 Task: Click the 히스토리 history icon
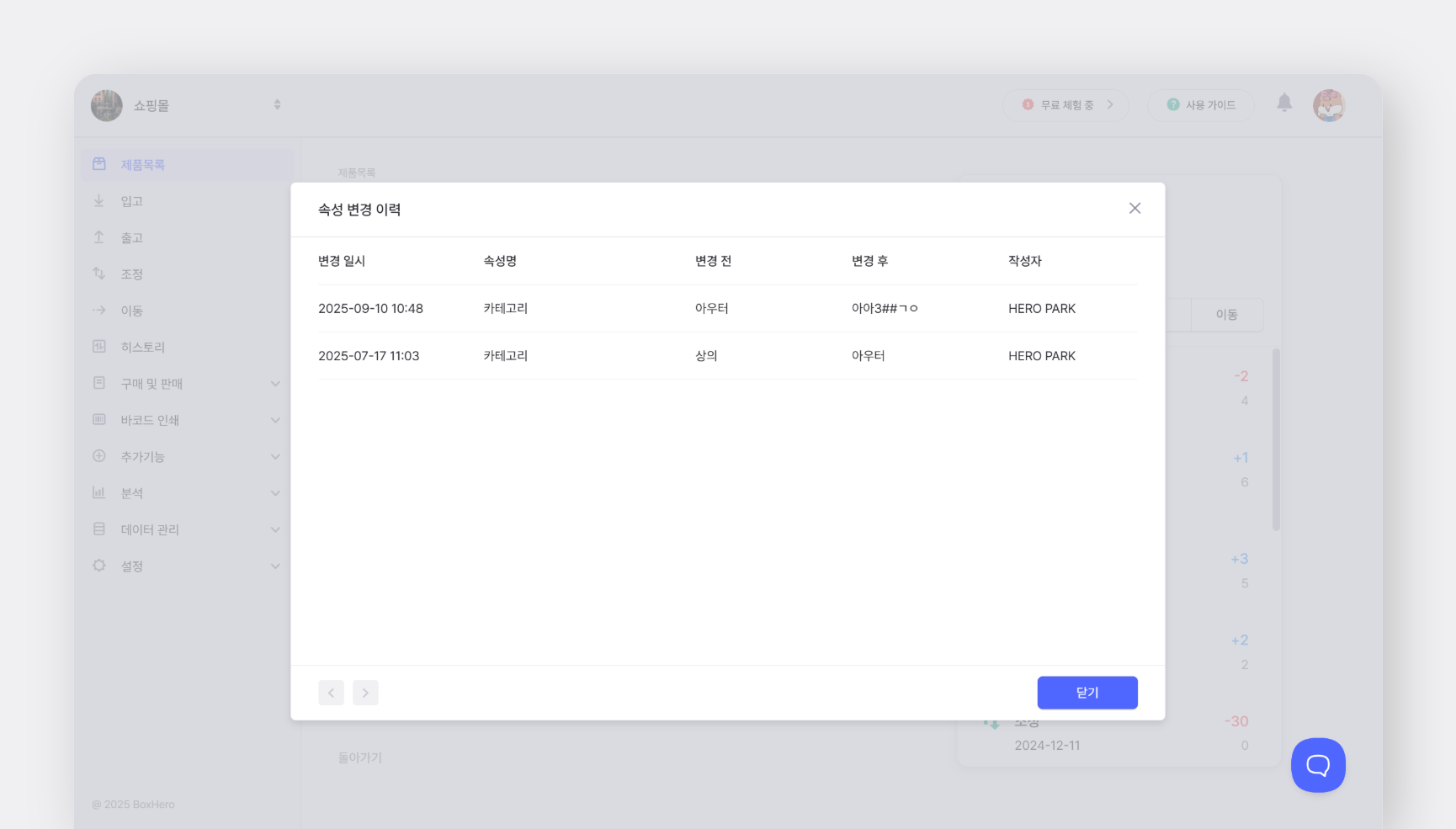[99, 346]
